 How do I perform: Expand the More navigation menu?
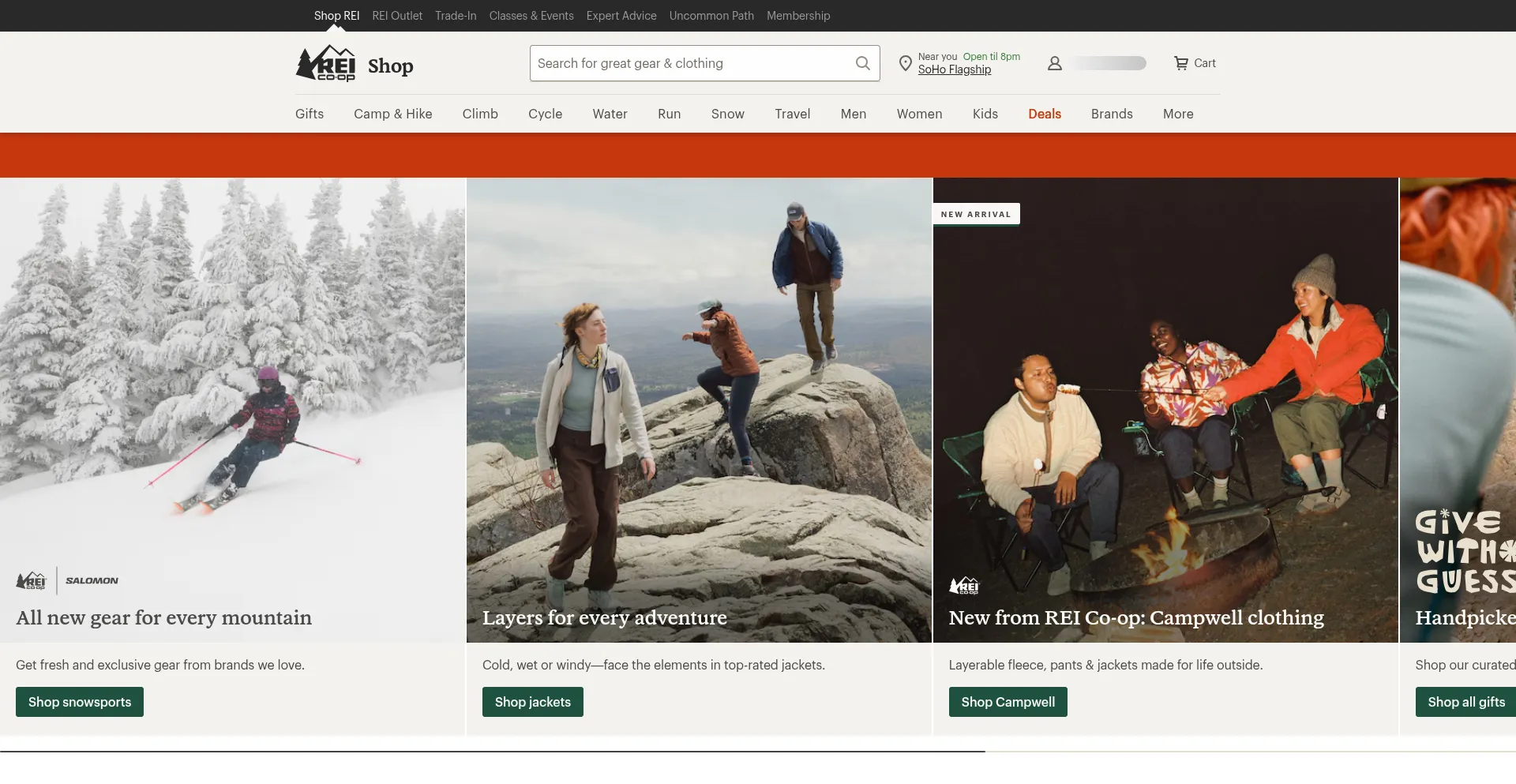pos(1177,114)
